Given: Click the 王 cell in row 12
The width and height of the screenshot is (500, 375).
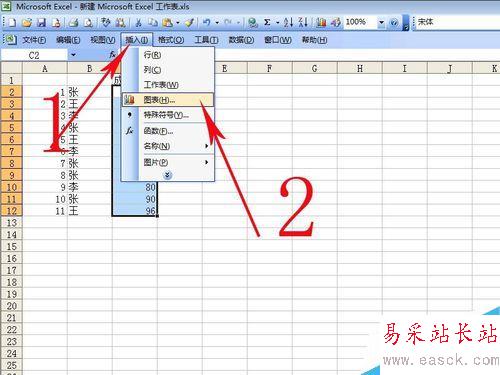Looking at the screenshot, I should [x=90, y=211].
